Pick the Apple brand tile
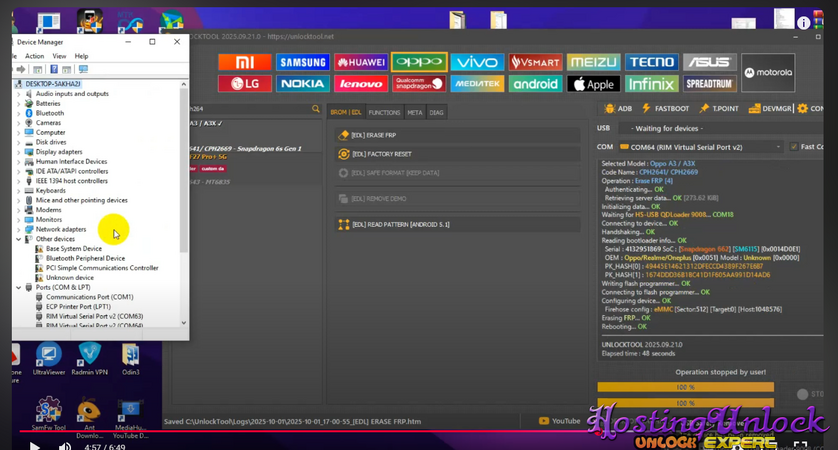 pos(593,84)
